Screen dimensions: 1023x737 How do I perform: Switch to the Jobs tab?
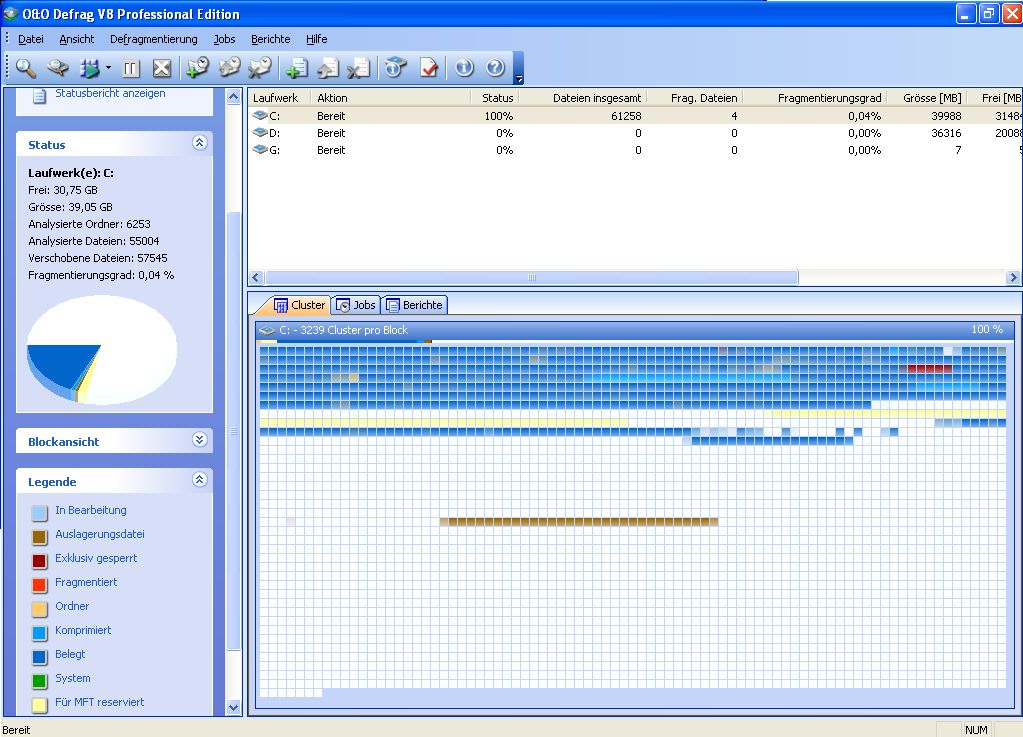tap(355, 305)
